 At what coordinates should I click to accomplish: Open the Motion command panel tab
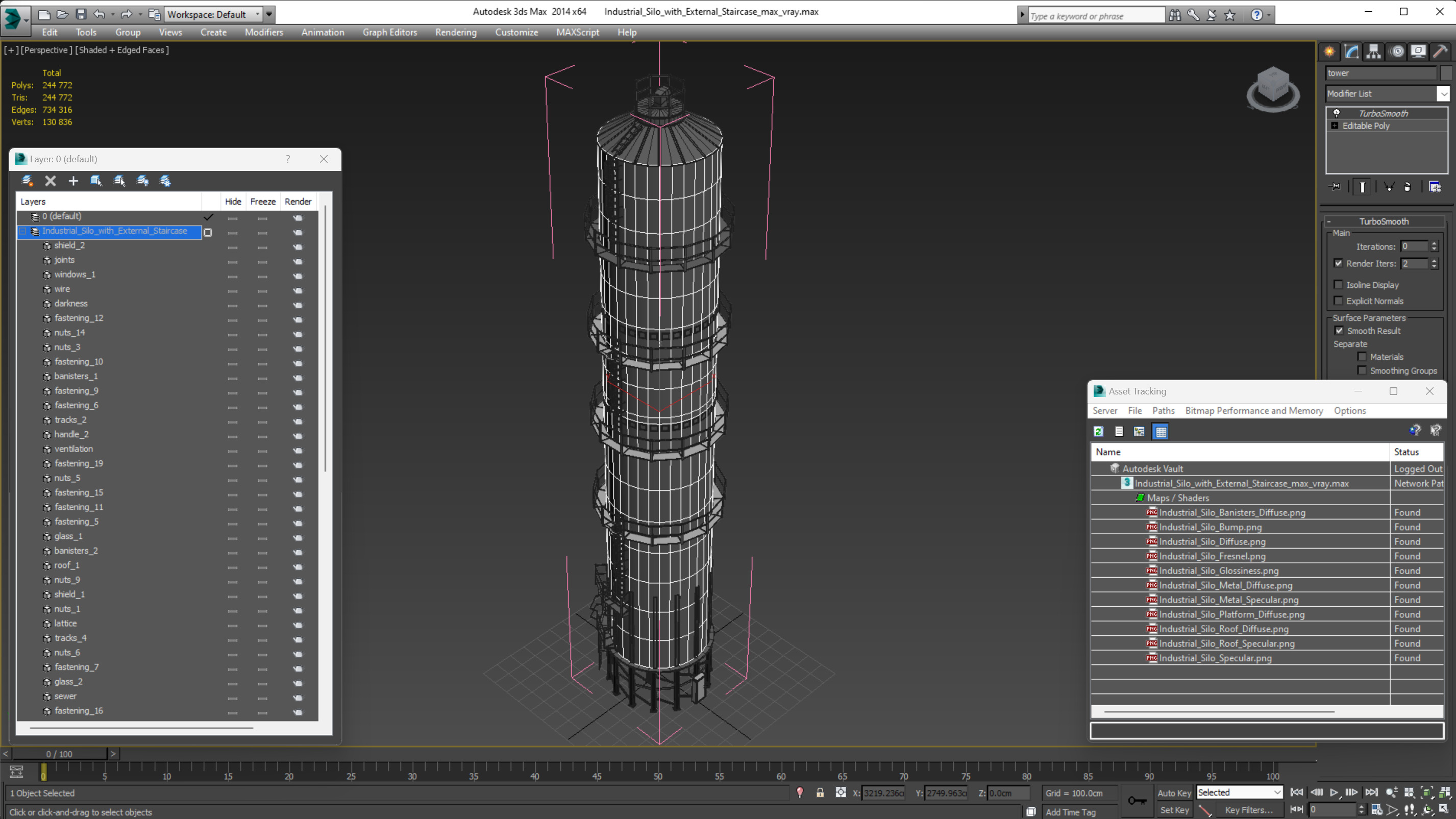click(1397, 52)
